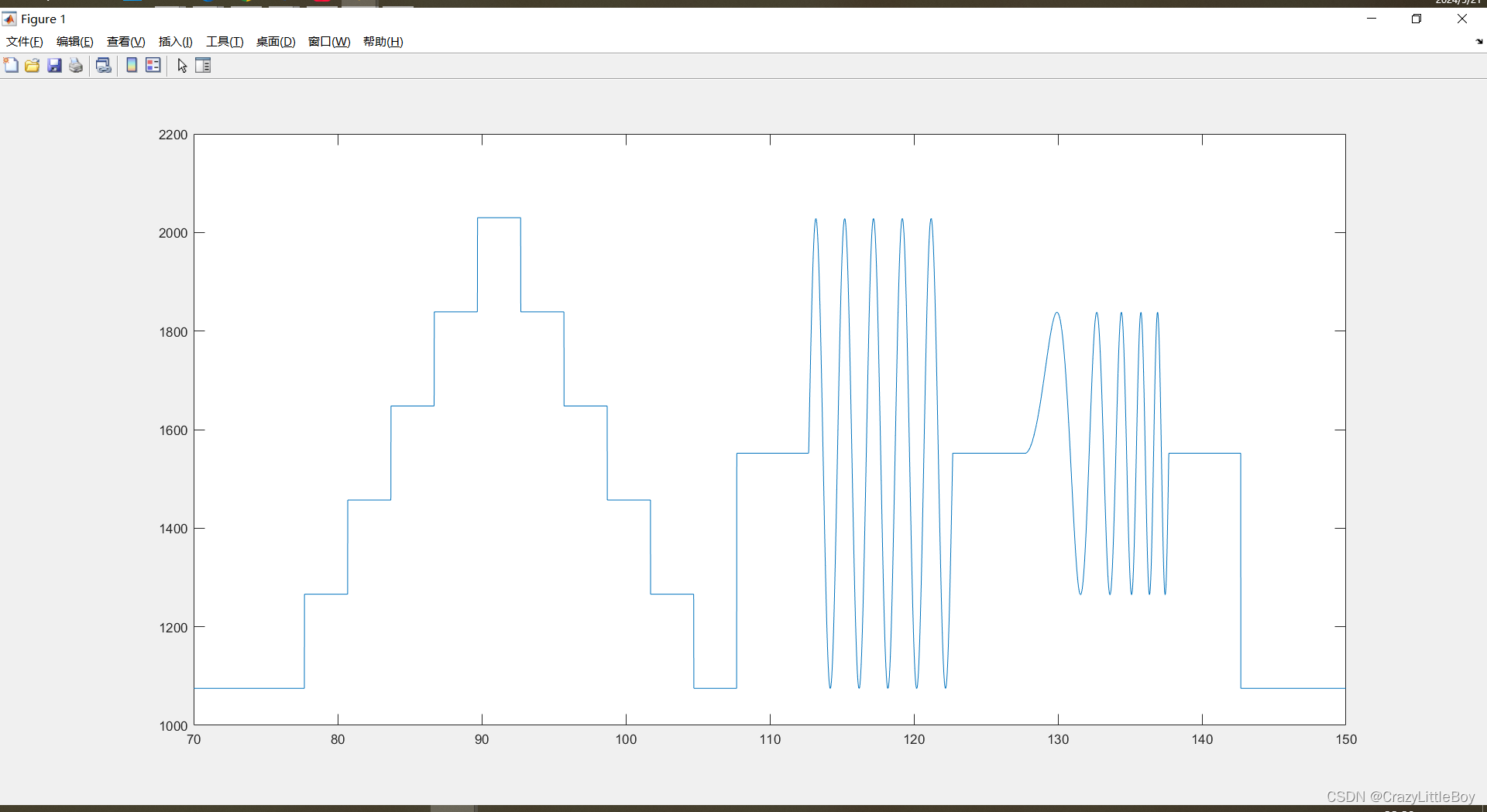The width and height of the screenshot is (1487, 812).
Task: Click the x-axis label 70
Action: [x=194, y=739]
